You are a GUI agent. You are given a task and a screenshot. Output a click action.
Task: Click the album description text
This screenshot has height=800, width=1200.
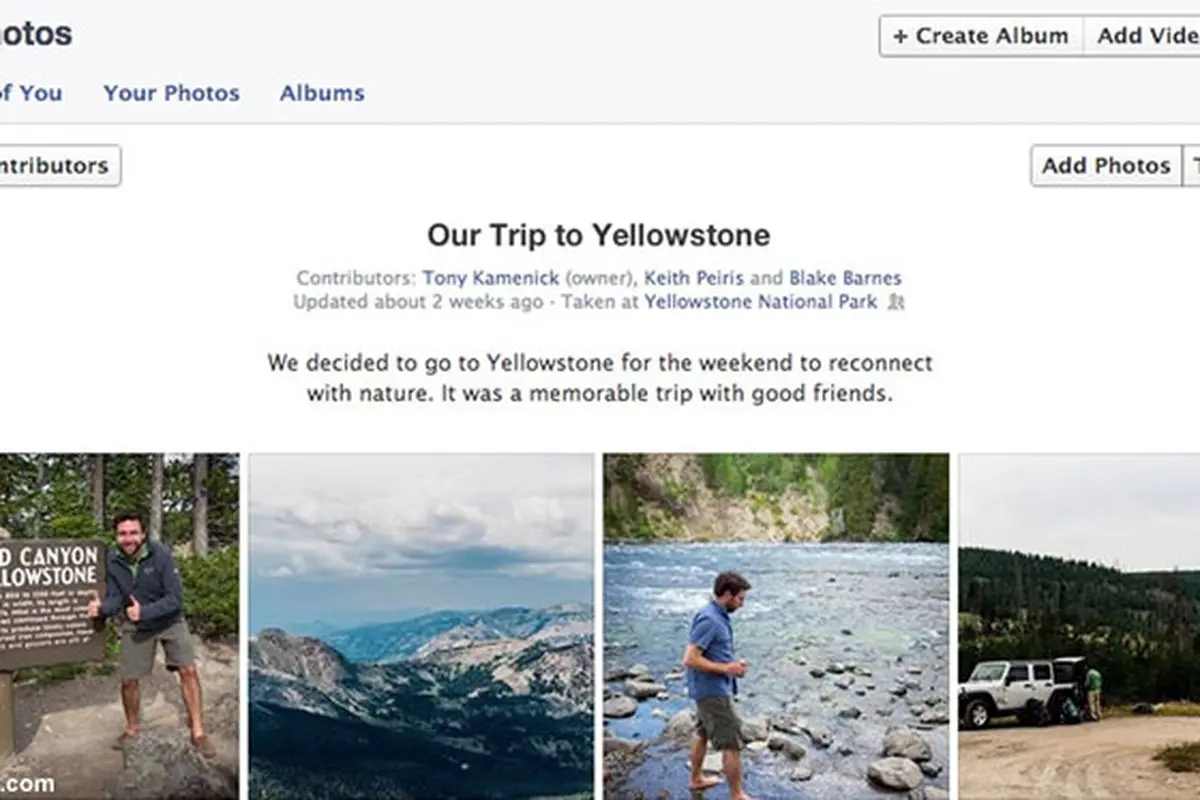coord(599,378)
